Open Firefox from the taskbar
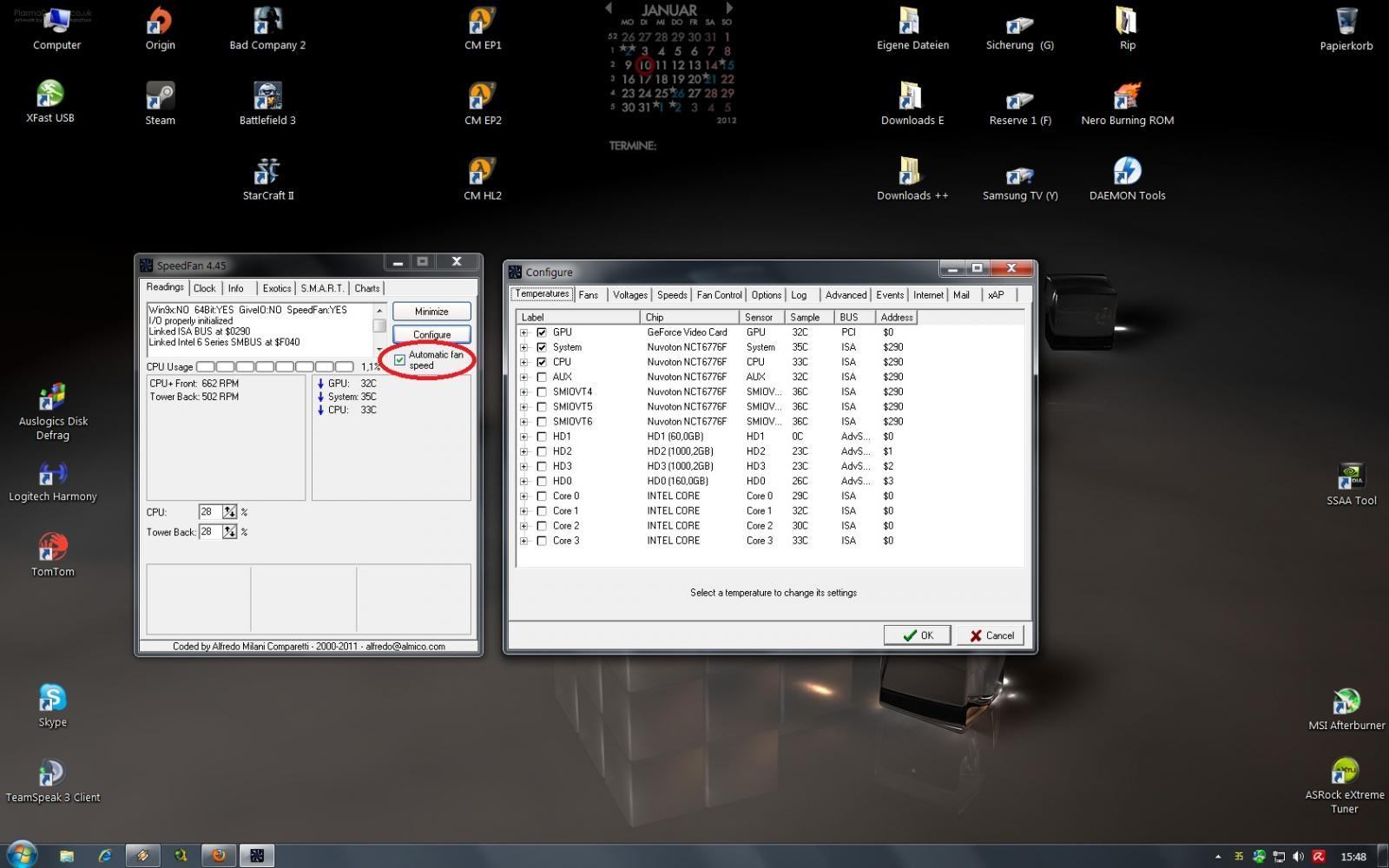The height and width of the screenshot is (868, 1389). pyautogui.click(x=219, y=856)
